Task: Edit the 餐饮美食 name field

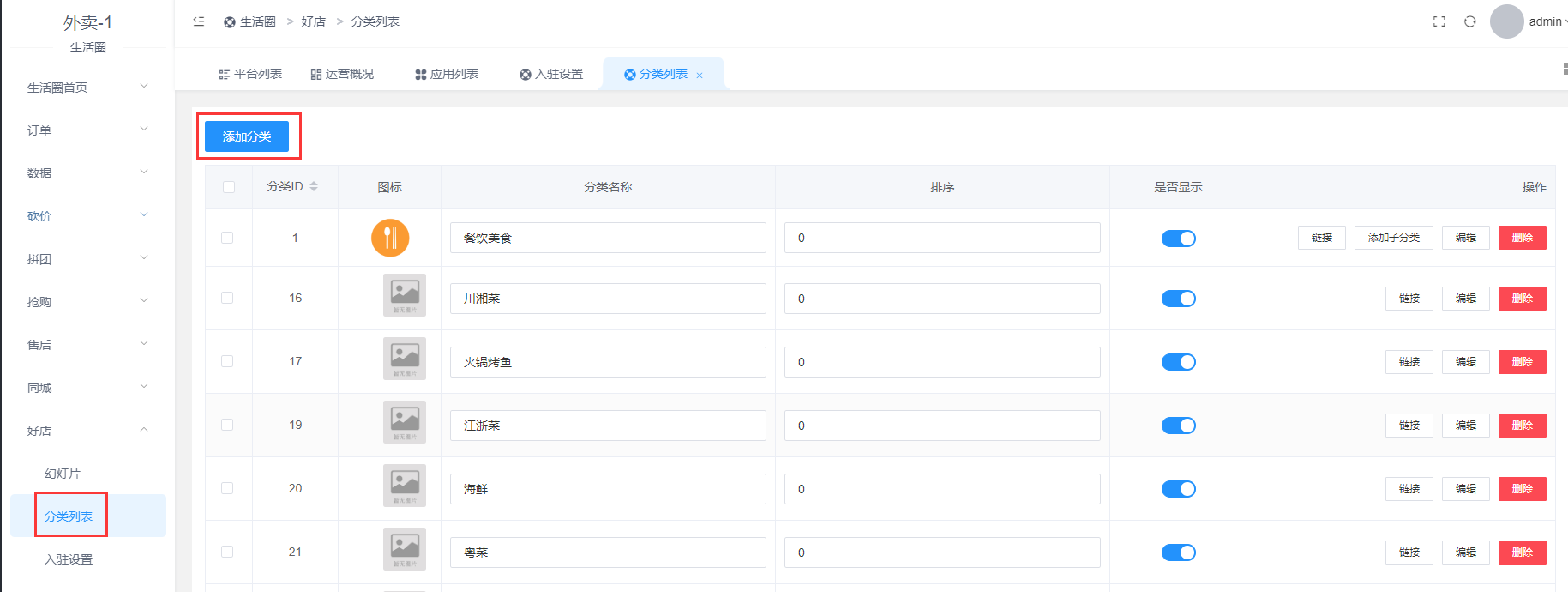Action: (608, 238)
